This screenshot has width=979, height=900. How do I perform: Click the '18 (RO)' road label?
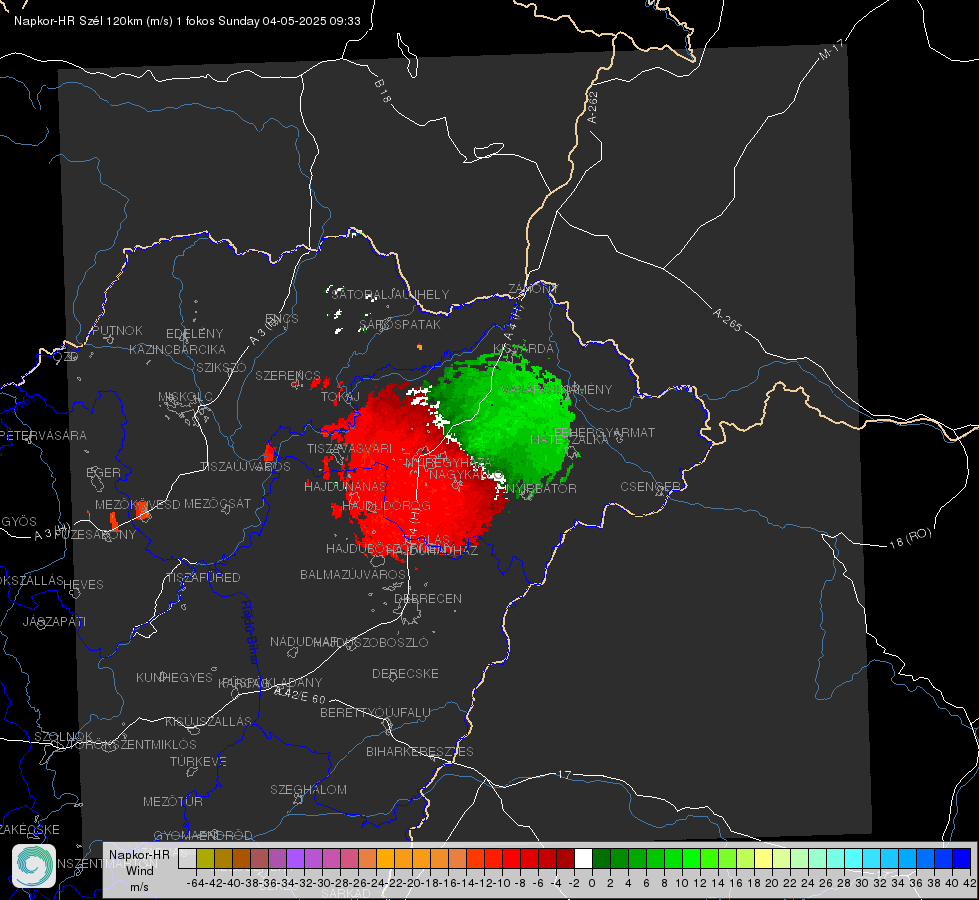[910, 538]
